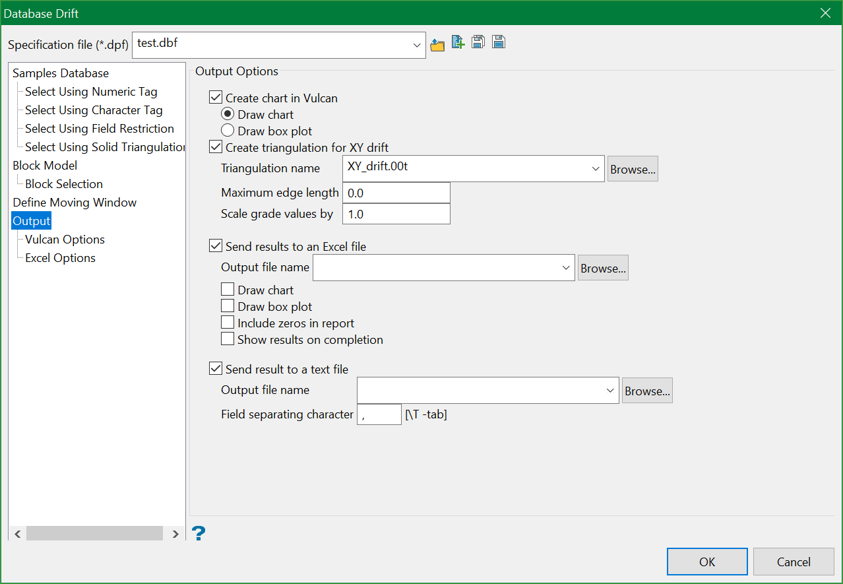
Task: Select Vulcan Options in the tree
Action: 65,239
